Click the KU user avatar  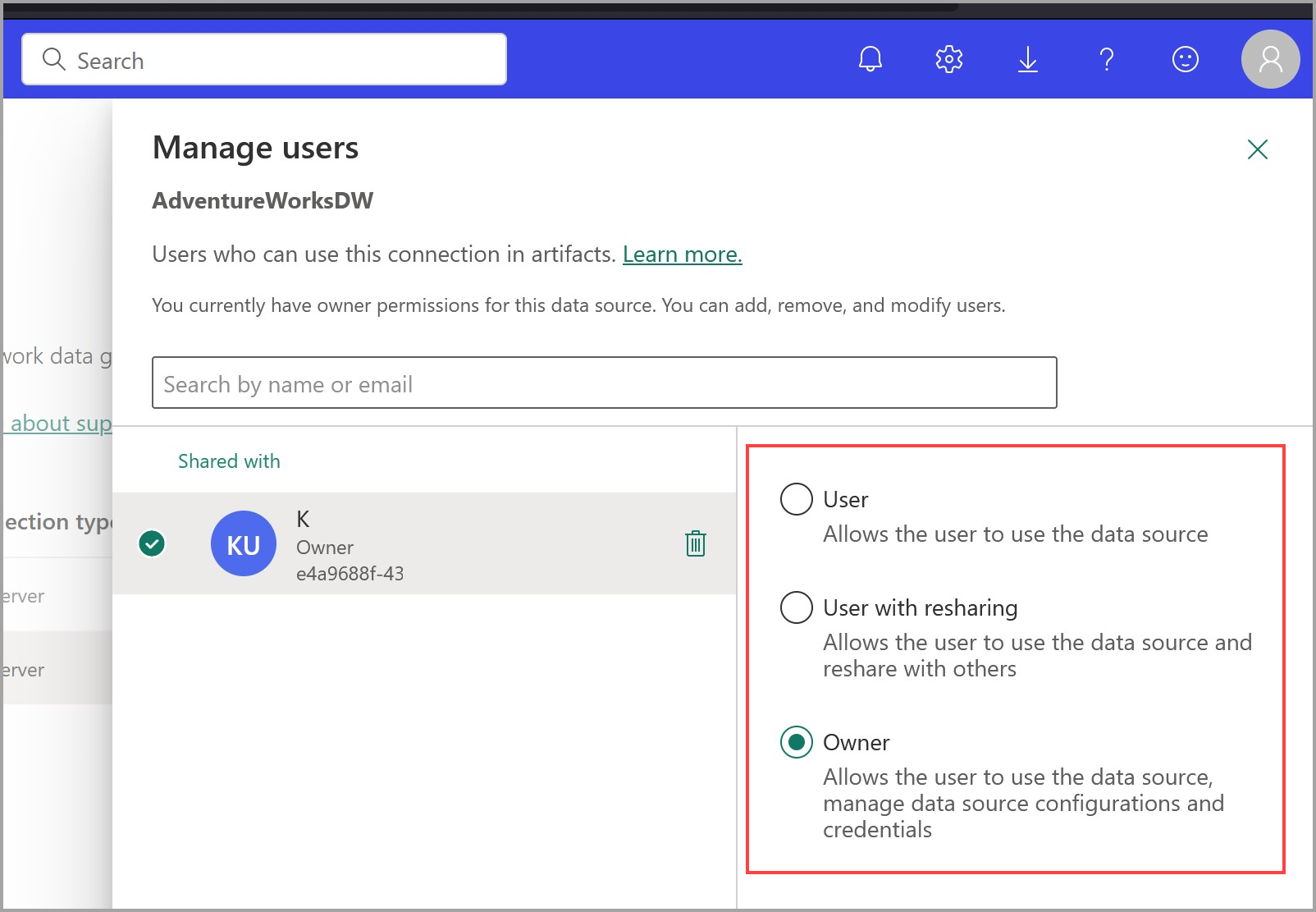[x=244, y=543]
